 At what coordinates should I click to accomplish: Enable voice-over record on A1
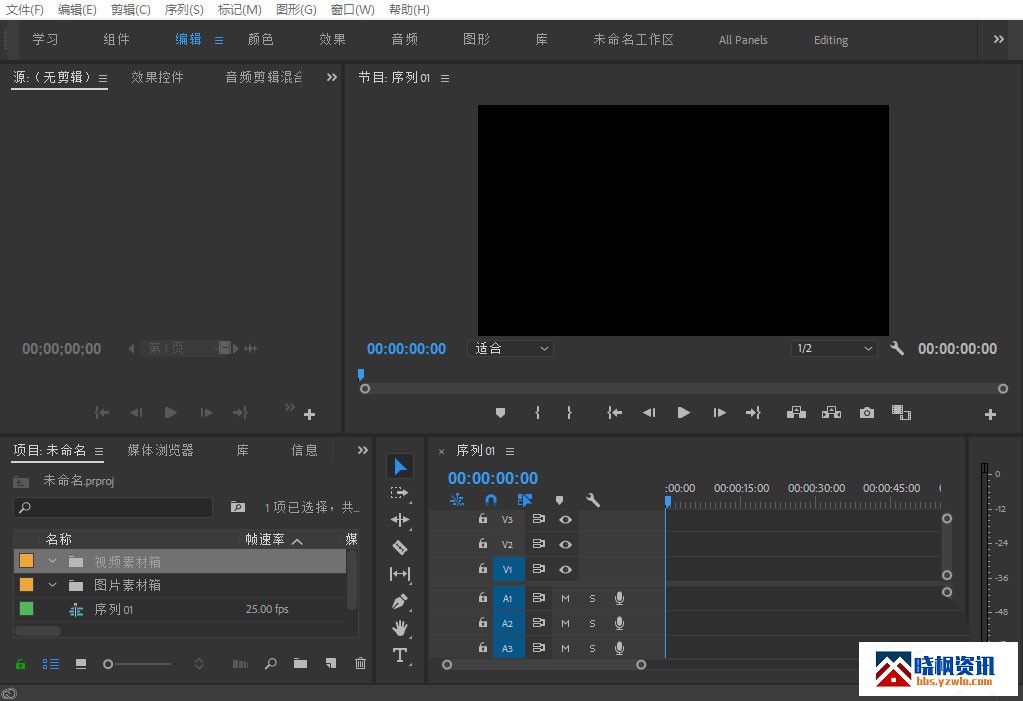click(619, 599)
